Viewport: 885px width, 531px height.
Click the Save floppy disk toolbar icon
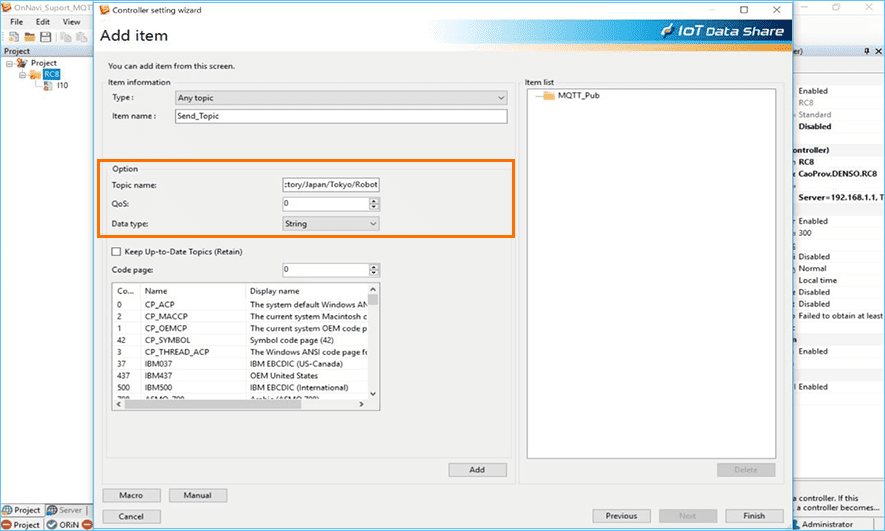click(46, 37)
